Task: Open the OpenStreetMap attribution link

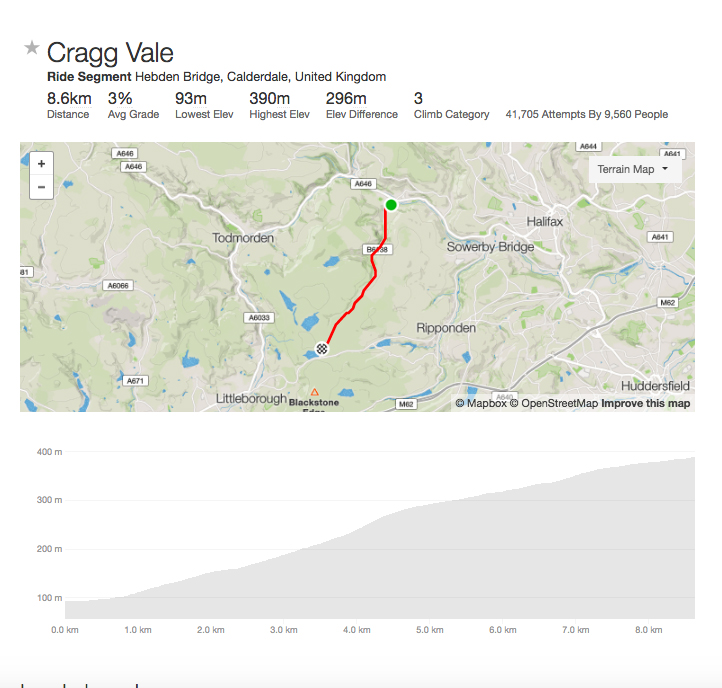Action: click(x=553, y=404)
